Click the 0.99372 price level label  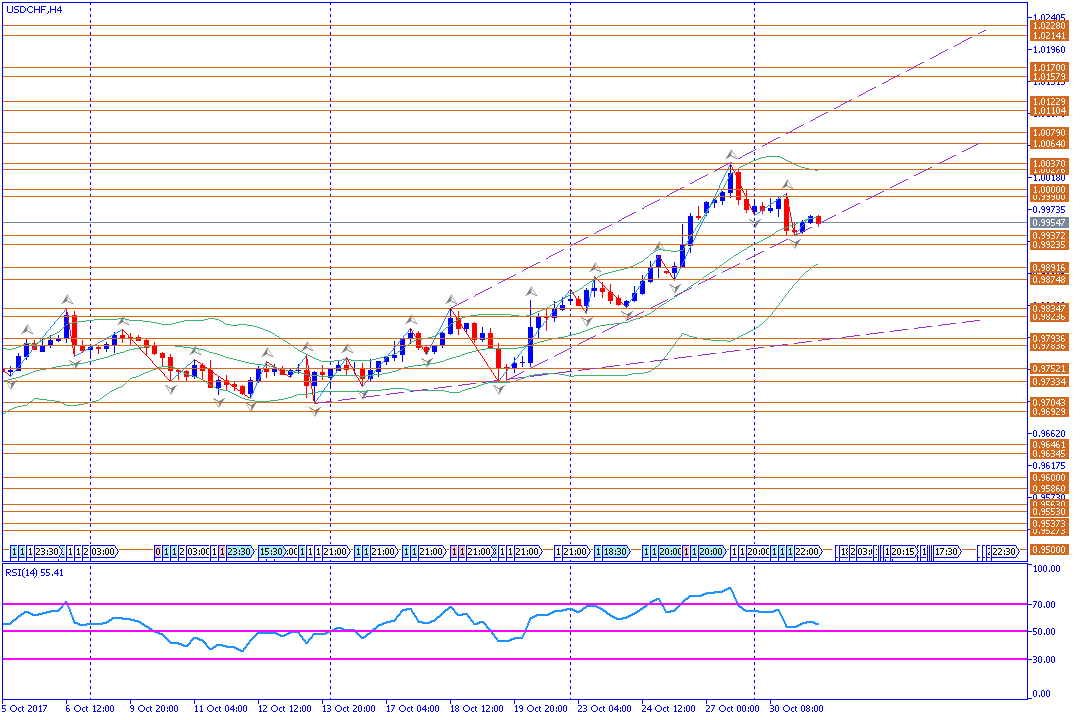[x=1049, y=236]
